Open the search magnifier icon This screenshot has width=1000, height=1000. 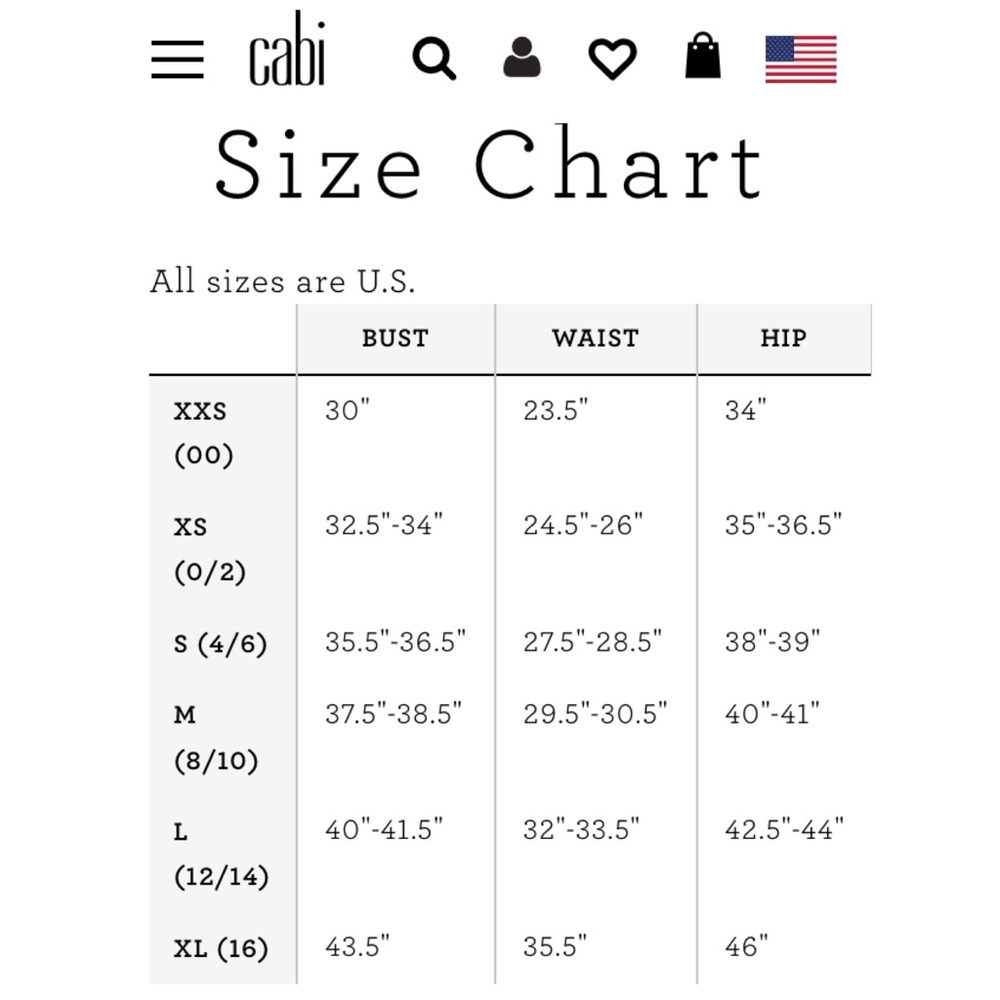point(434,60)
